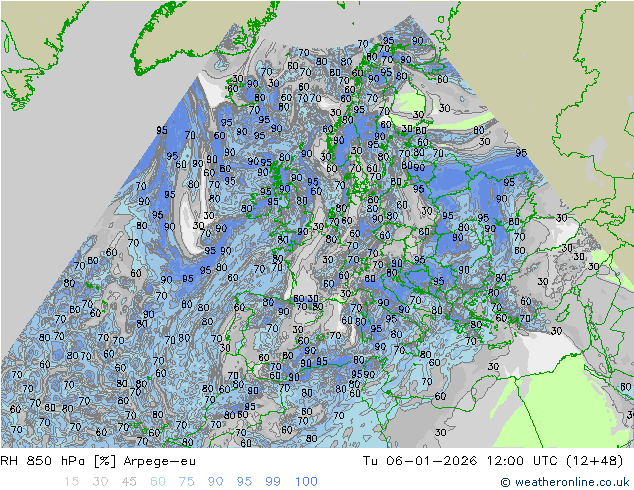
Task: Click the '12:00 UTC' time label
Action: pyautogui.click(x=522, y=461)
